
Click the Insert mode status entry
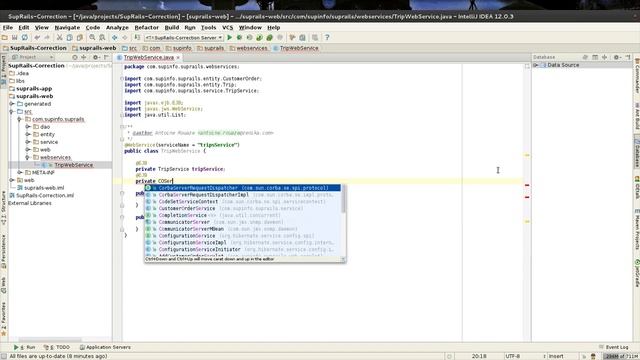pyautogui.click(x=556, y=356)
